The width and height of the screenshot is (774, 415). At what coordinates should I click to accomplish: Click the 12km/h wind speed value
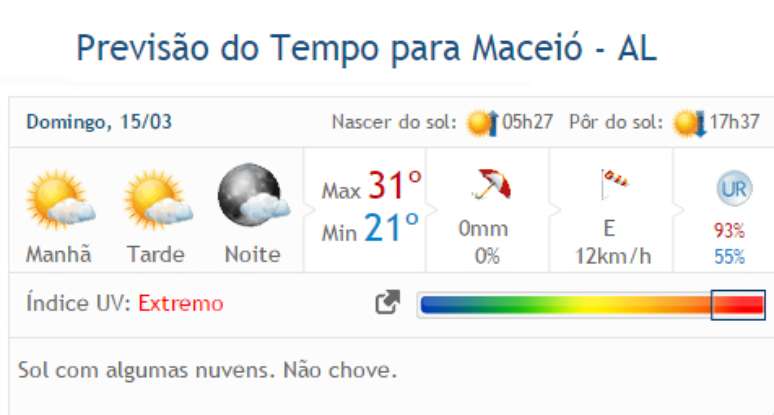(x=613, y=255)
